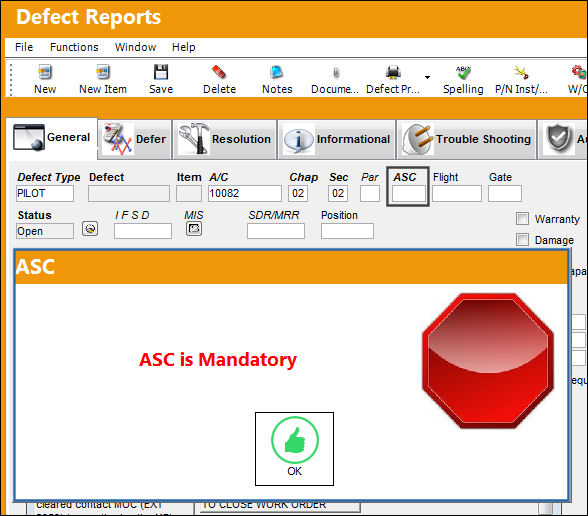Open the Trouble Shooting tab
Viewport: 588px width, 516px height.
click(x=466, y=139)
